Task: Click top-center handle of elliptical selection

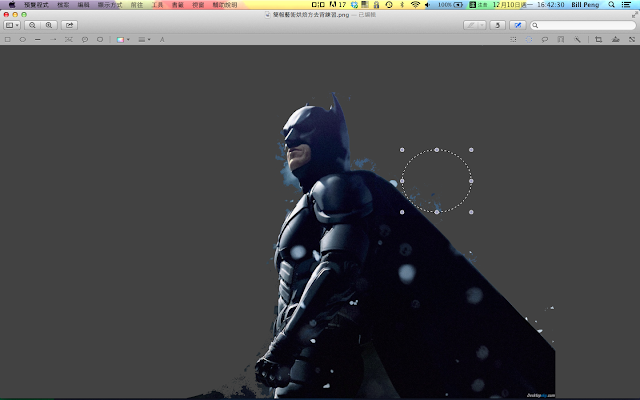Action: pos(437,150)
